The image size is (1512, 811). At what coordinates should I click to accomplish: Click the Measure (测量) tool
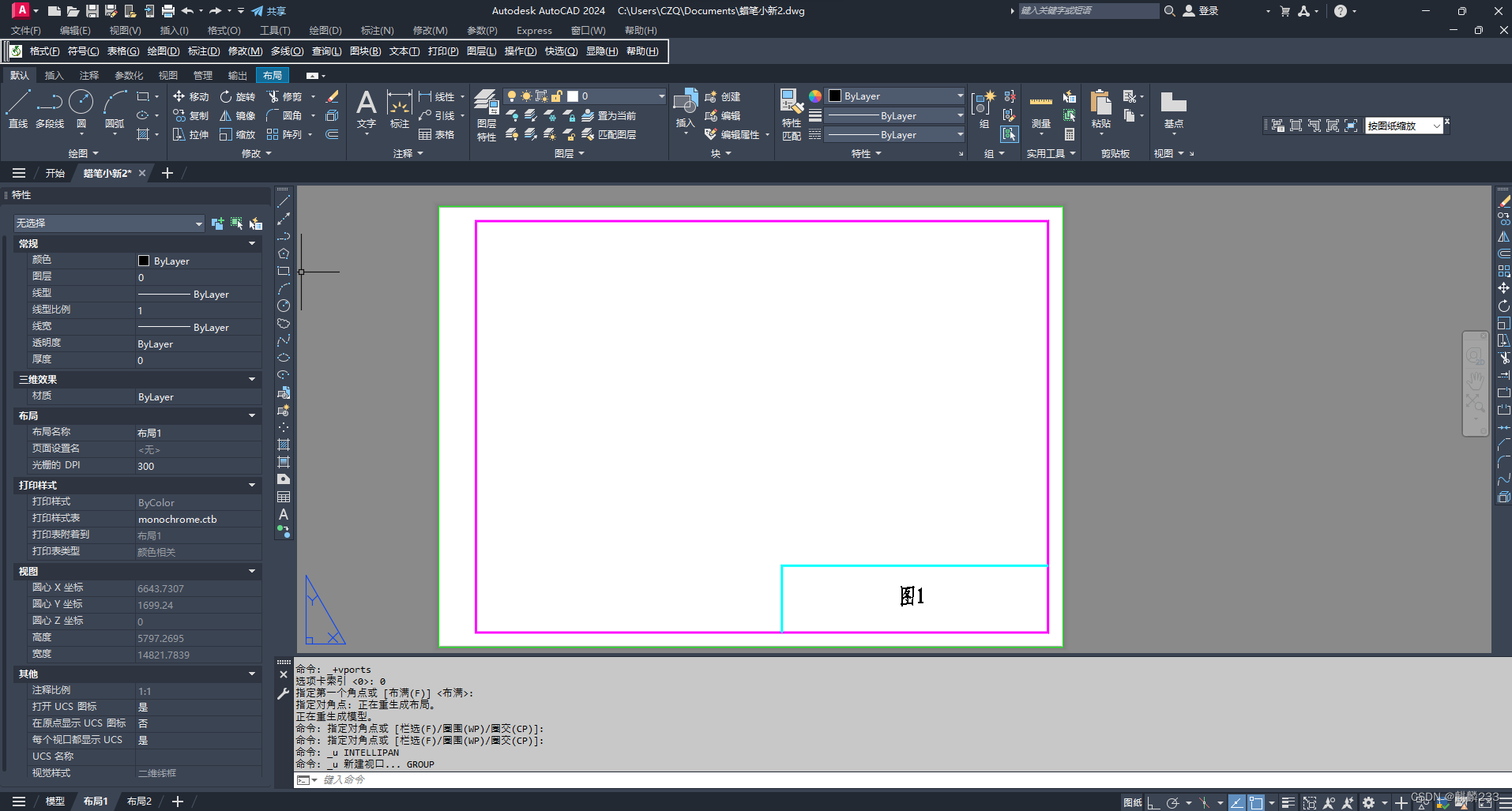1041,109
